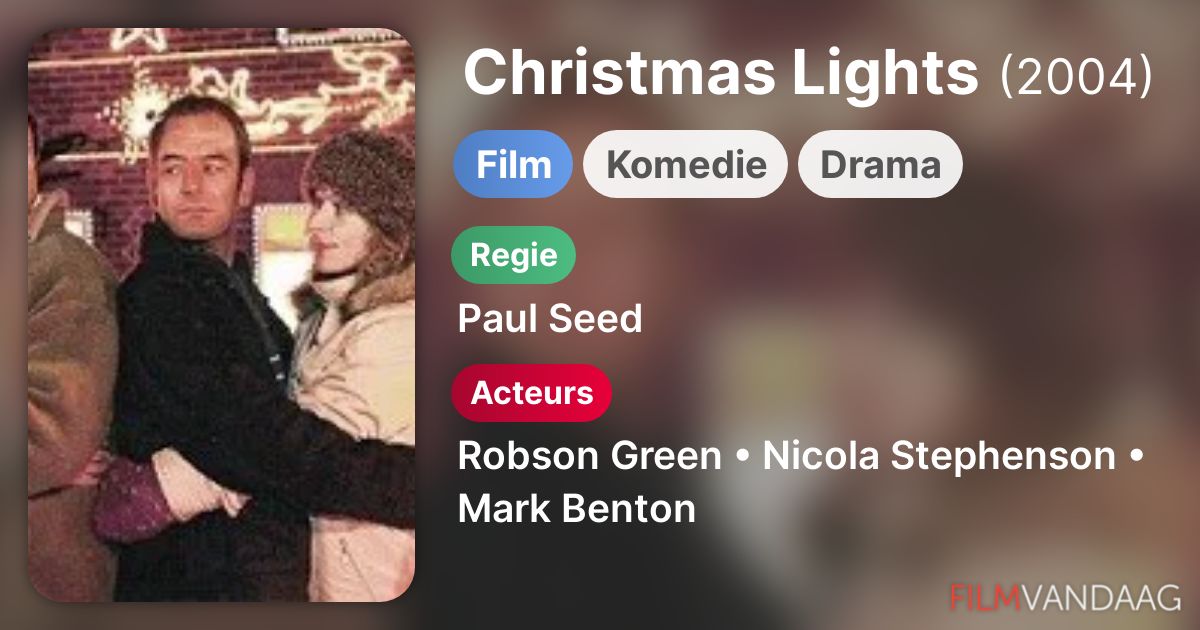Image resolution: width=1200 pixels, height=630 pixels.
Task: Click the red Acteurs label
Action: (x=532, y=393)
